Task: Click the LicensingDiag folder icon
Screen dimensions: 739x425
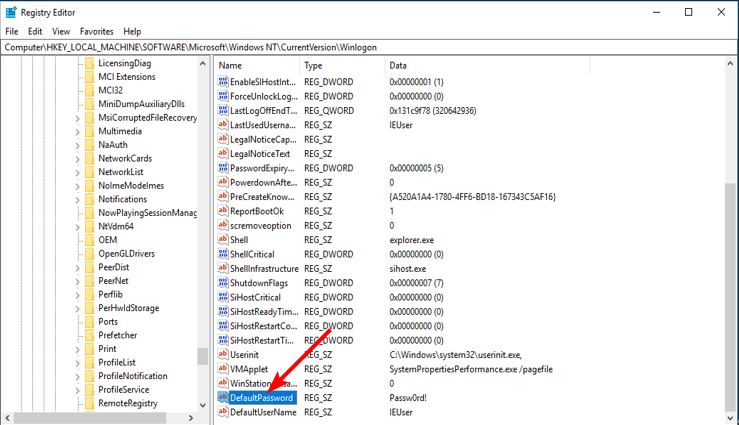Action: pos(90,63)
